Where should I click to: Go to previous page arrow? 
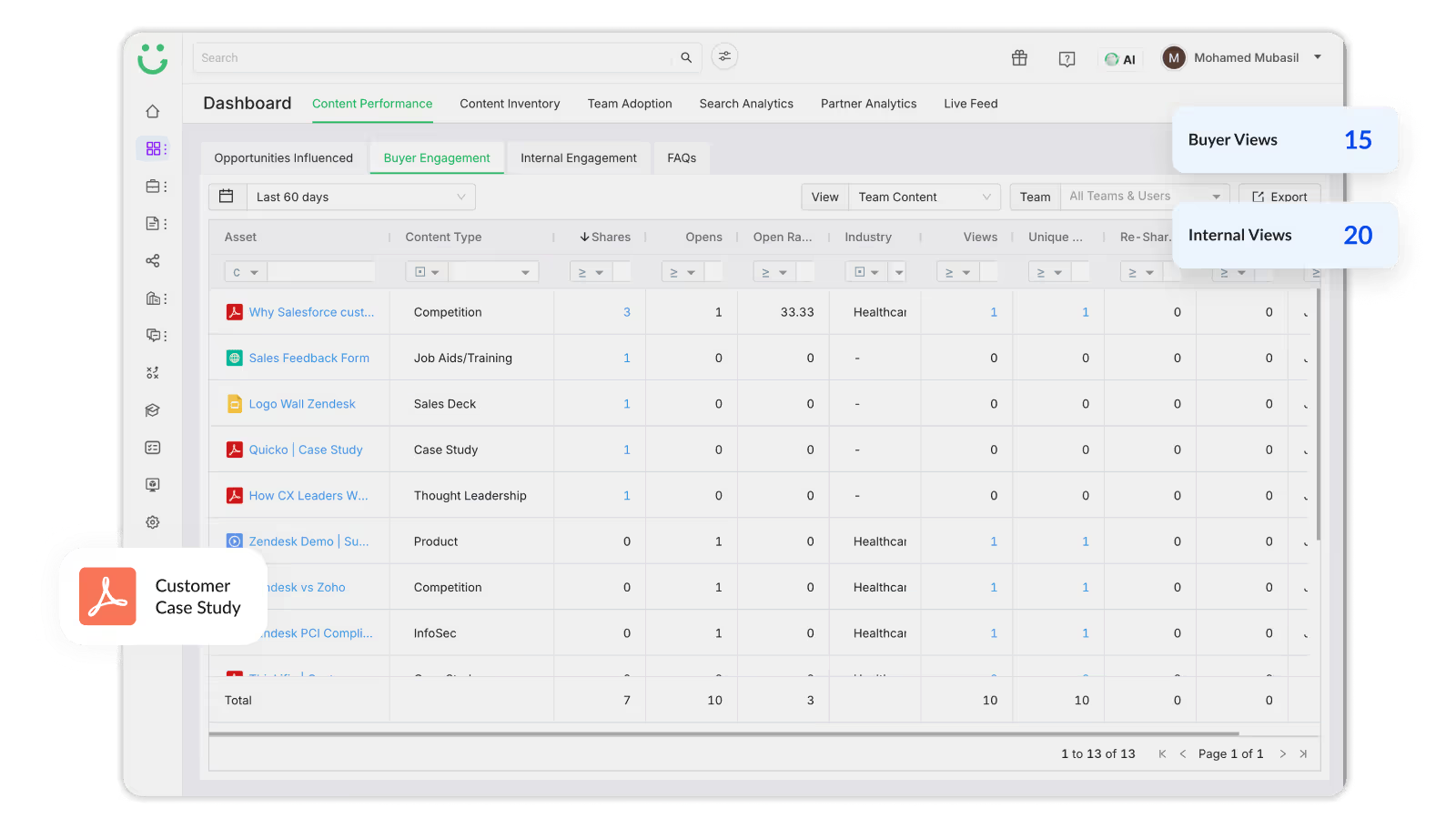coord(1183,753)
